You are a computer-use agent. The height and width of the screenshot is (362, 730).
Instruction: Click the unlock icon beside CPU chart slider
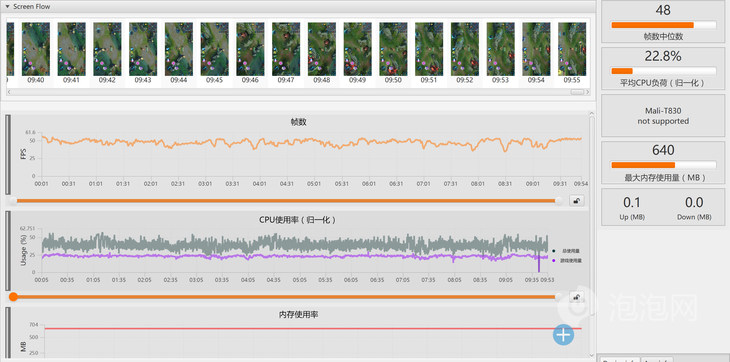(577, 297)
